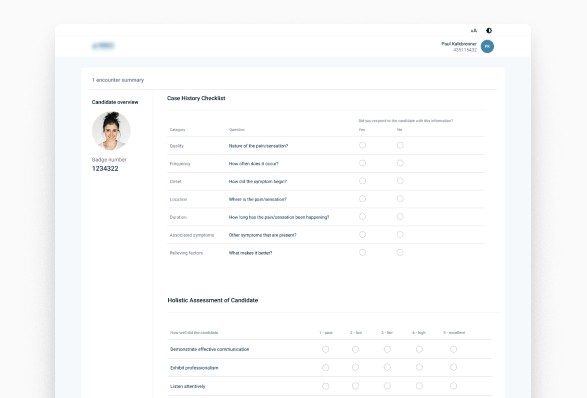Click the Frequency category cell
Viewport: 587px width, 398px height.
coord(180,164)
